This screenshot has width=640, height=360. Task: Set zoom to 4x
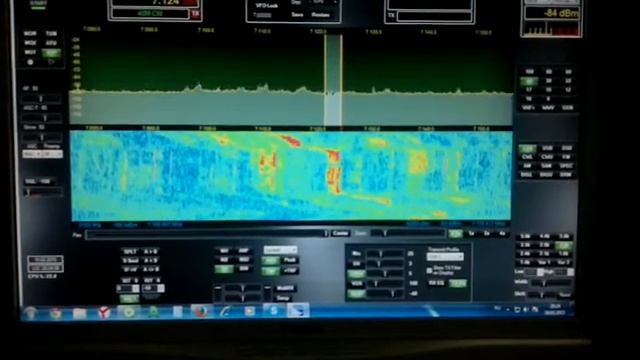502,233
